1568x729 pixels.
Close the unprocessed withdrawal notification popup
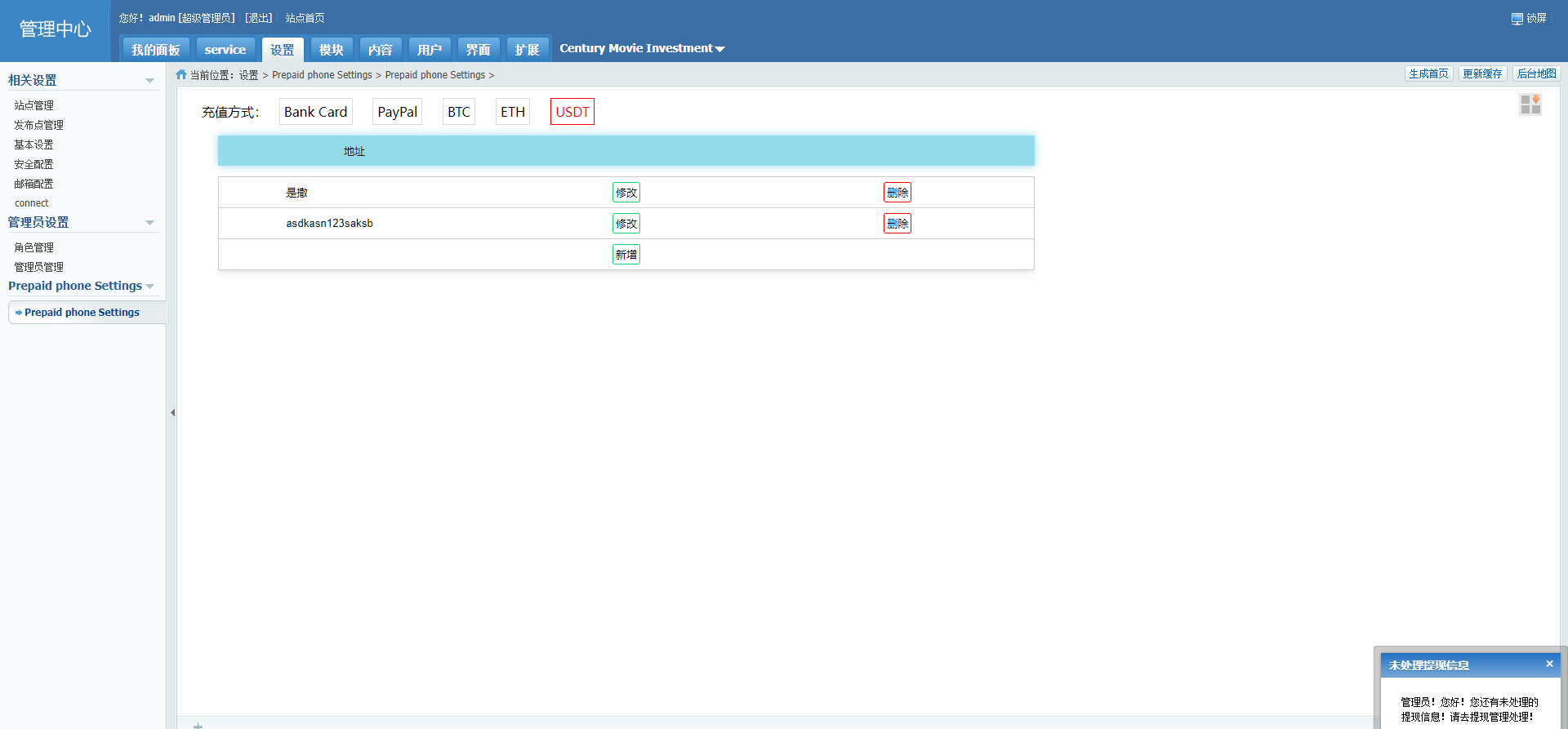[1549, 664]
